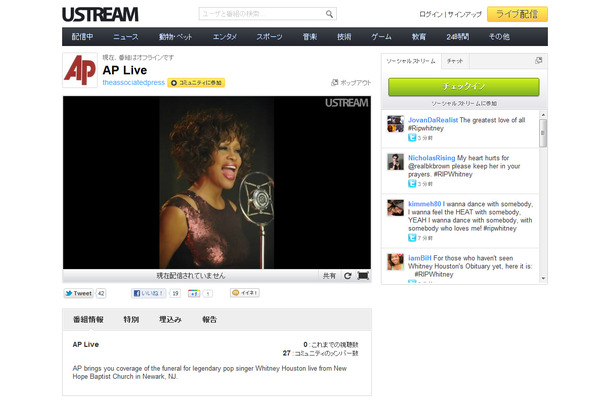
Task: Open the エンタメ navigation item
Action: 225,37
